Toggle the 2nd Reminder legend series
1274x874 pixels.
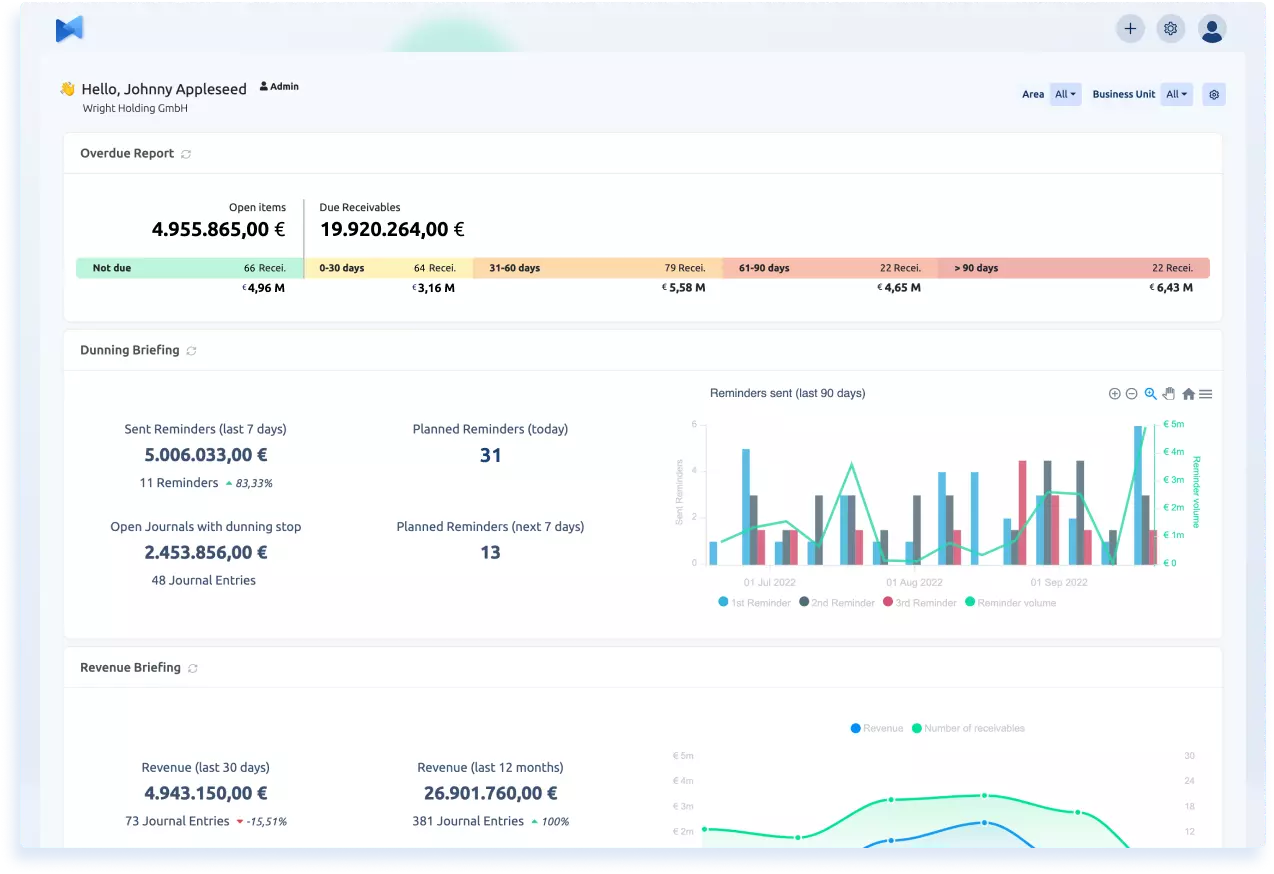tap(837, 603)
